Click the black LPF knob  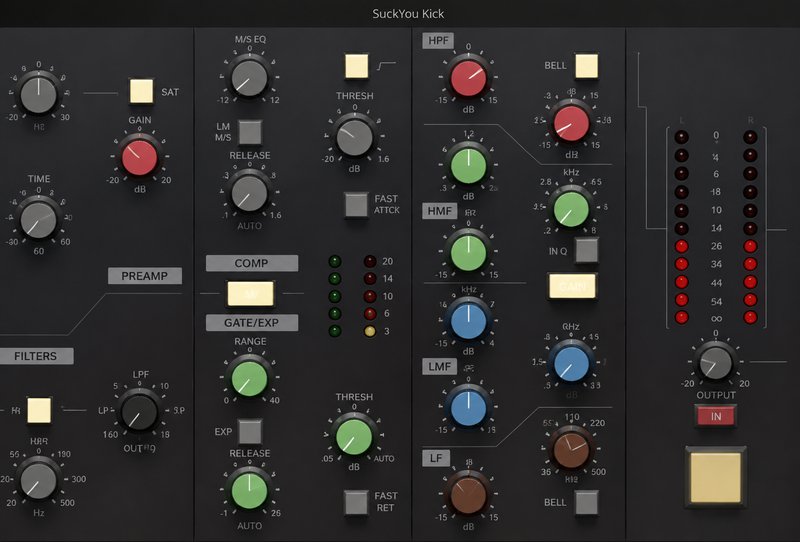(x=139, y=411)
